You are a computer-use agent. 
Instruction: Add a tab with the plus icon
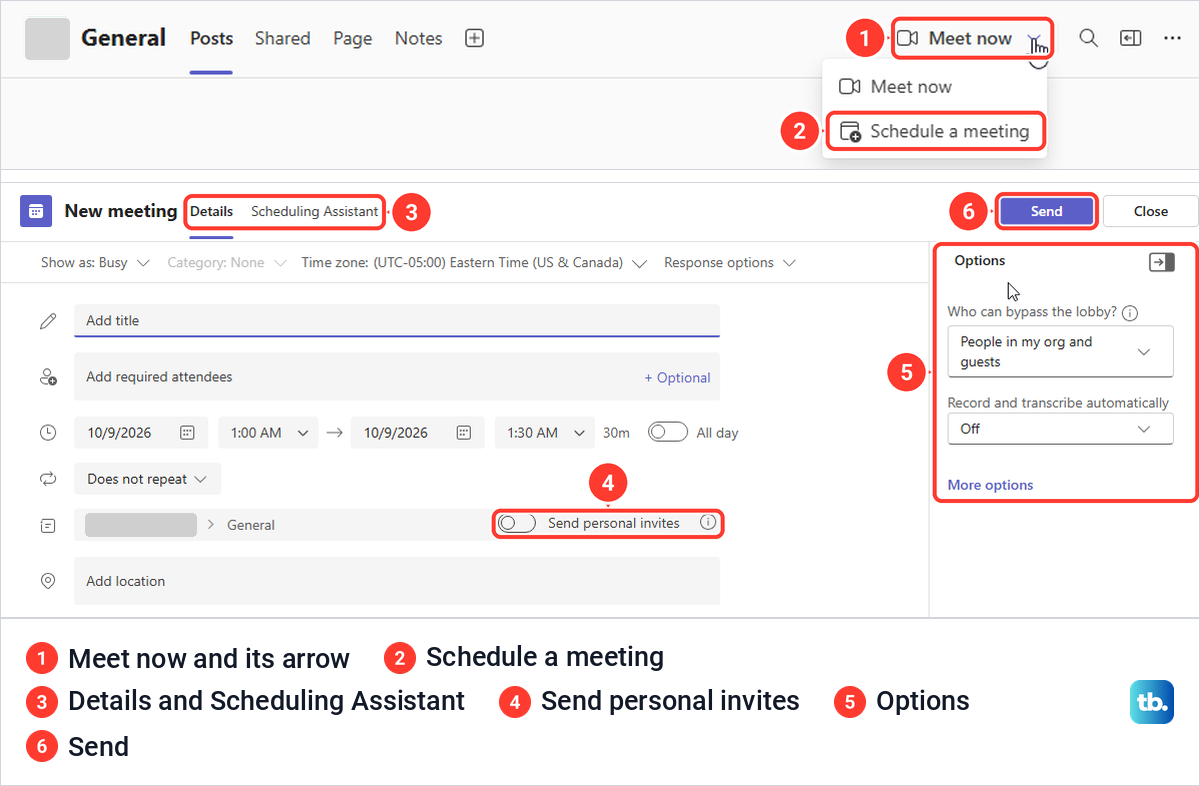pyautogui.click(x=475, y=38)
